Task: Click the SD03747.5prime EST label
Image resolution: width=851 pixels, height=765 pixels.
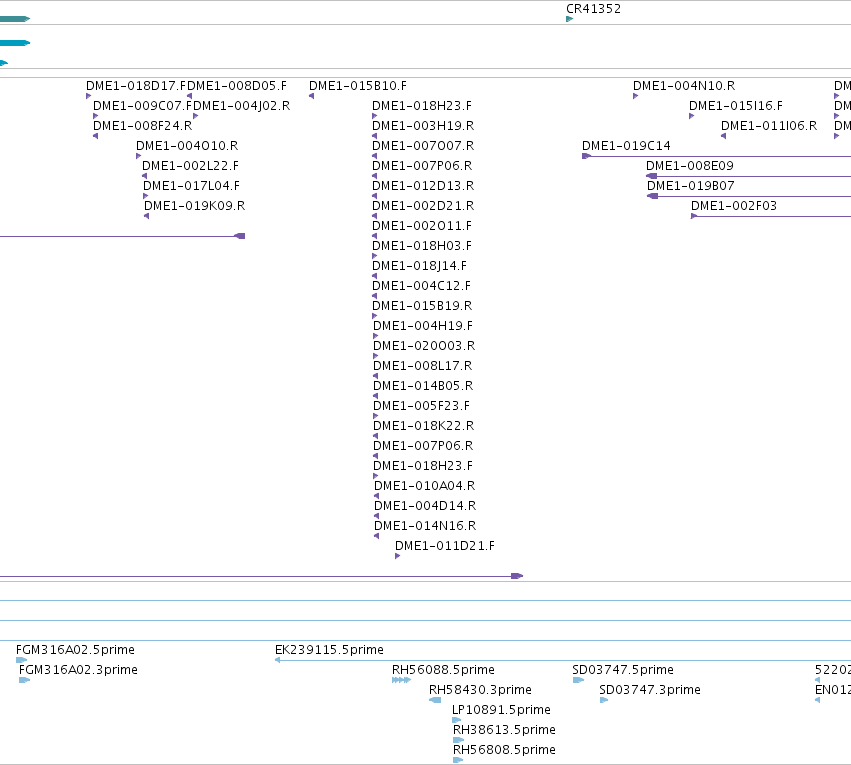Action: pyautogui.click(x=623, y=670)
